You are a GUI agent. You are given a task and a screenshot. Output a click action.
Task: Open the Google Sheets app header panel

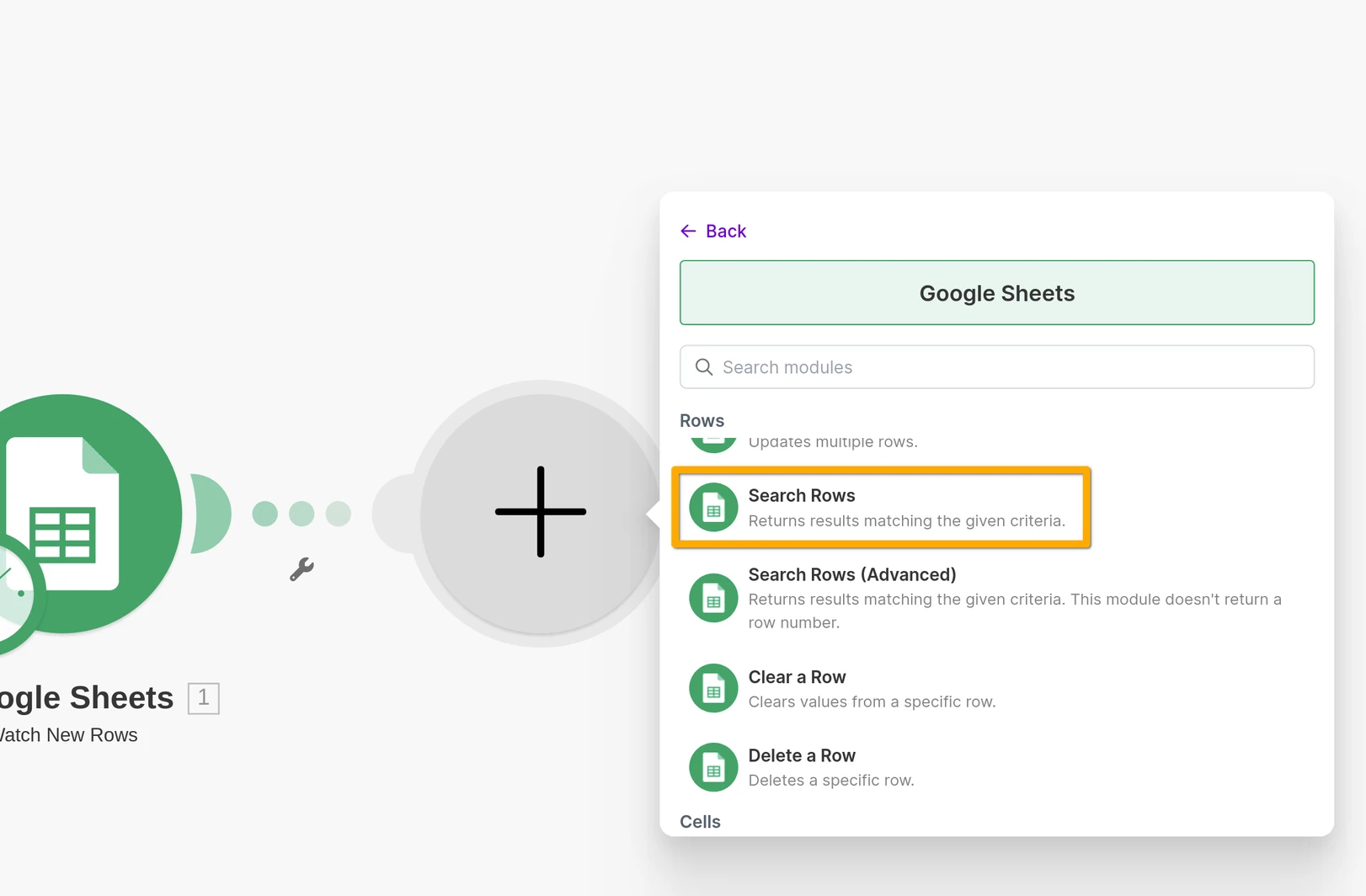coord(996,292)
